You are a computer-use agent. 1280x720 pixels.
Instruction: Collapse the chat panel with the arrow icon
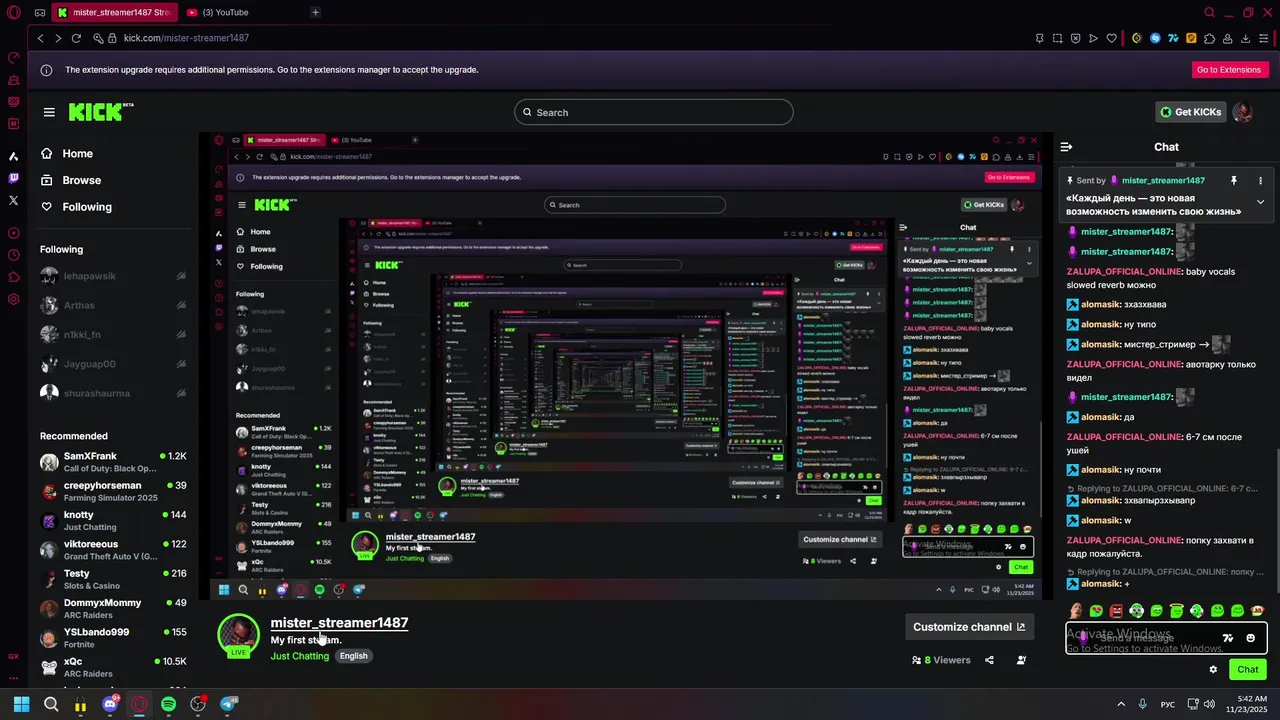(x=1066, y=147)
